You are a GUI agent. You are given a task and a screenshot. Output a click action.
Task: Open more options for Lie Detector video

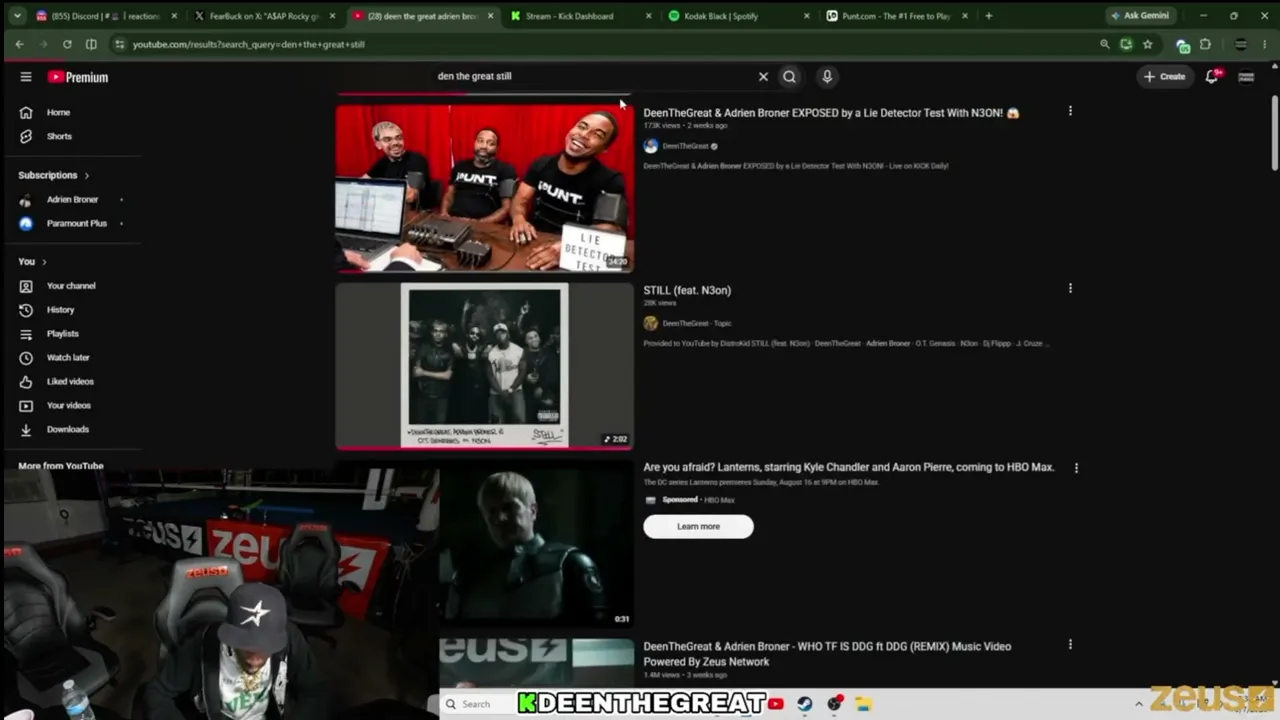coord(1070,111)
